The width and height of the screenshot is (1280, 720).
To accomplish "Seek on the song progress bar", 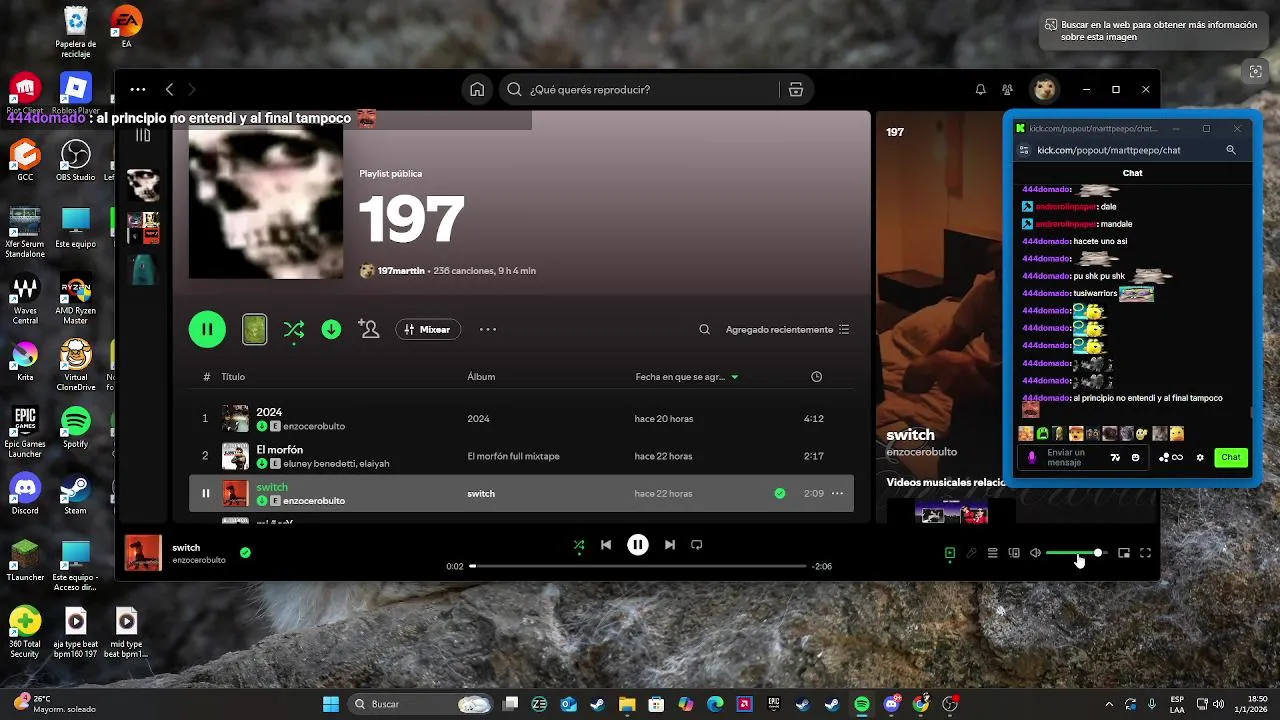I will pyautogui.click(x=638, y=566).
